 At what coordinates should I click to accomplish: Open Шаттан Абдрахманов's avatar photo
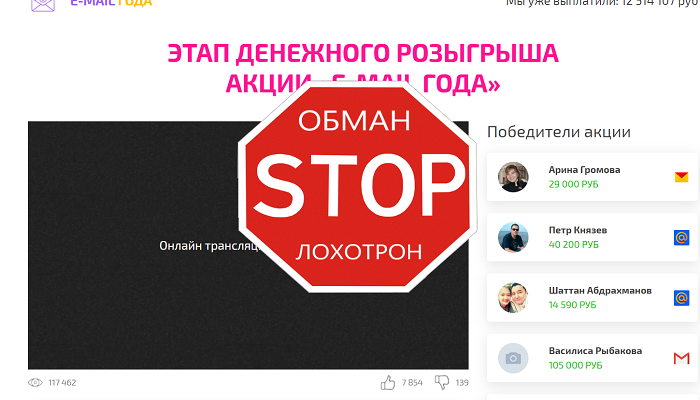click(x=513, y=298)
